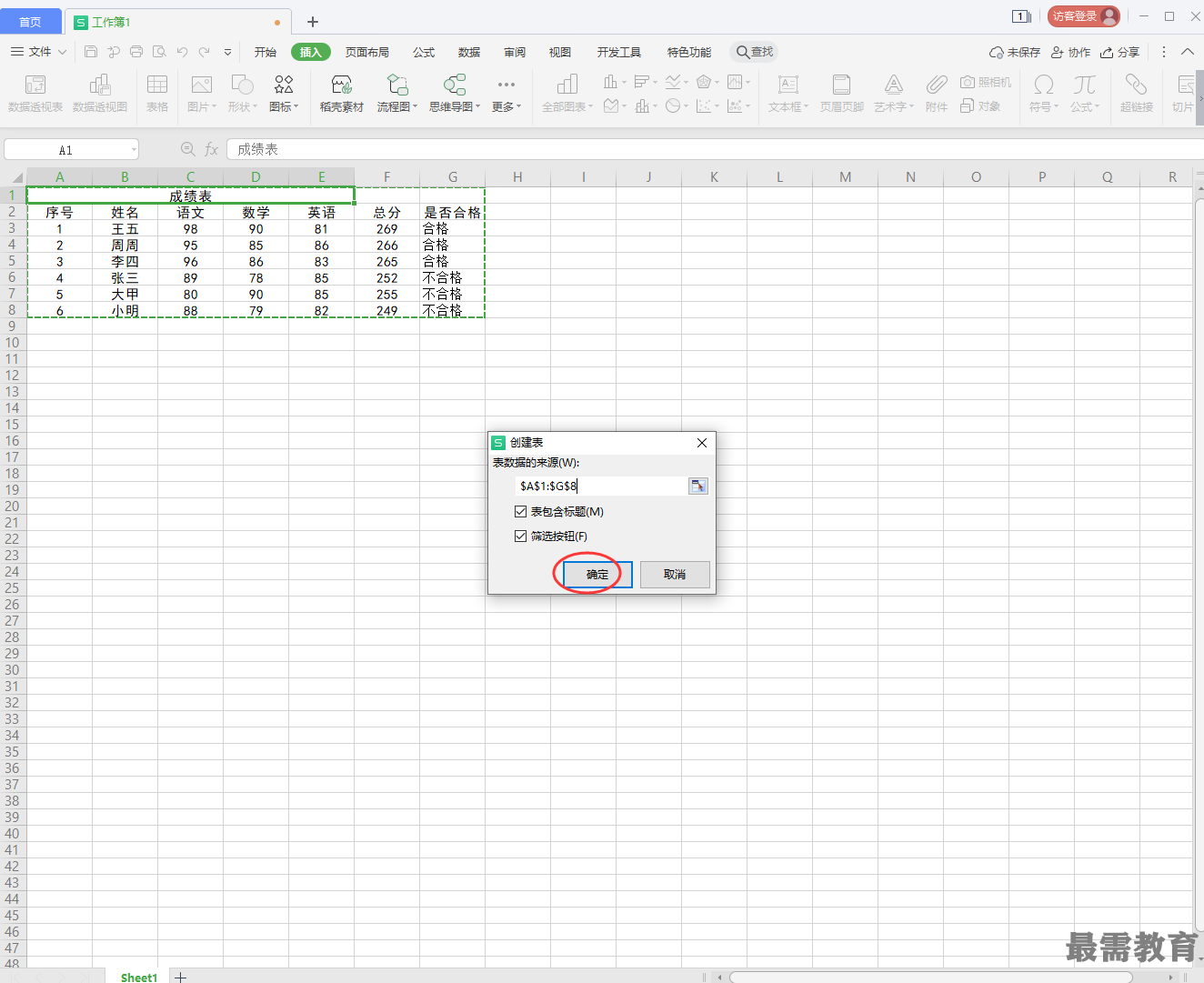Select the Sheet1 sheet tab
This screenshot has width=1204, height=983.
coord(139,977)
